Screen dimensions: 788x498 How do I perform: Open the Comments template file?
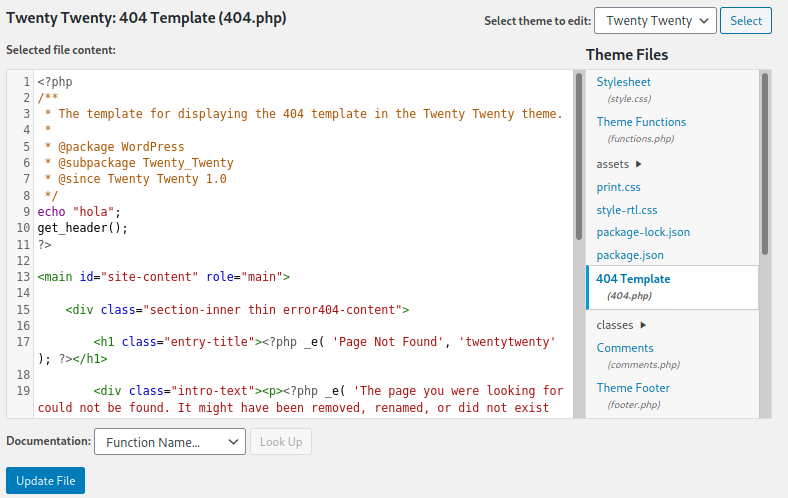point(625,348)
